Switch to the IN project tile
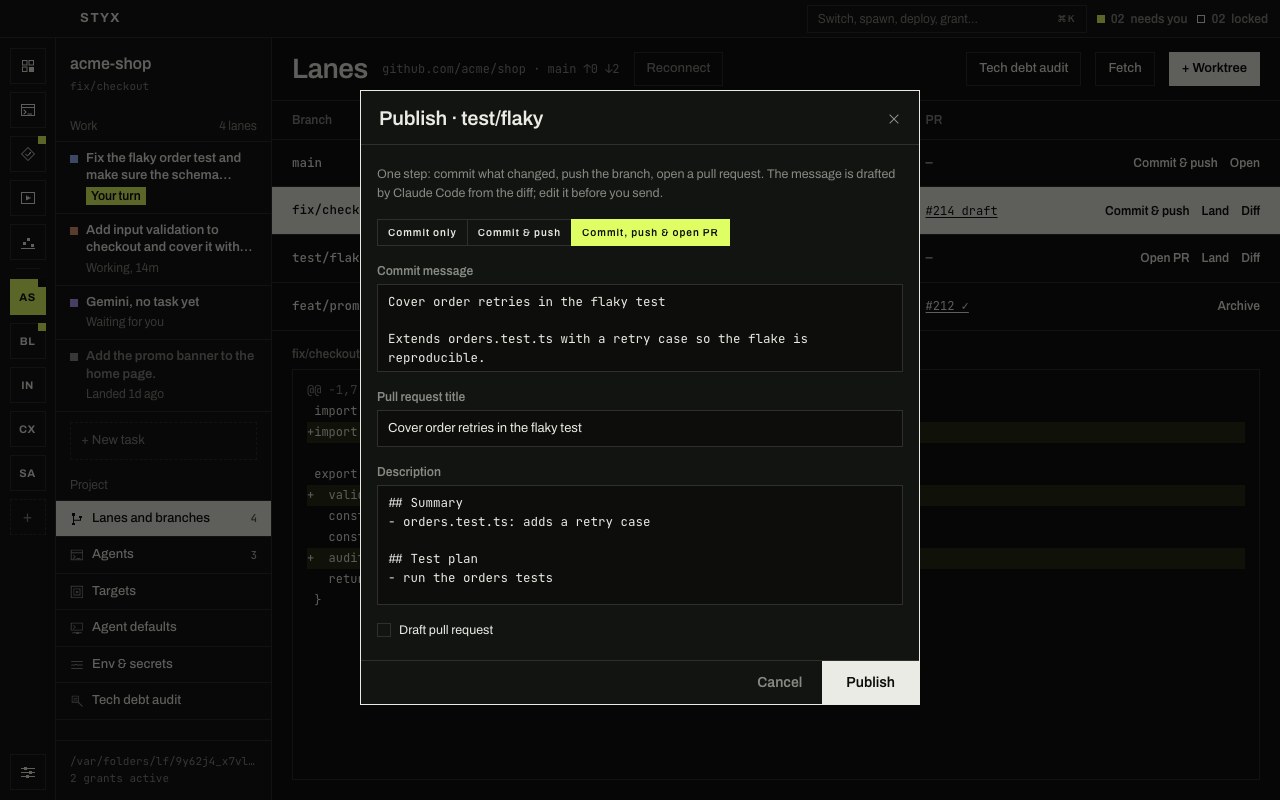Screen dimensions: 1280x800 [x=27, y=385]
